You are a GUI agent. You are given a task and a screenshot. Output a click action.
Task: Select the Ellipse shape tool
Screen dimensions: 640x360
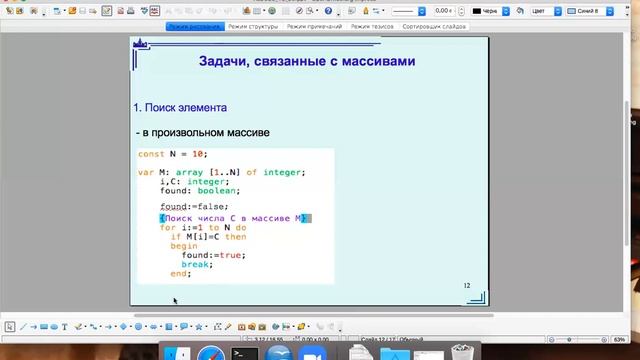click(54, 327)
